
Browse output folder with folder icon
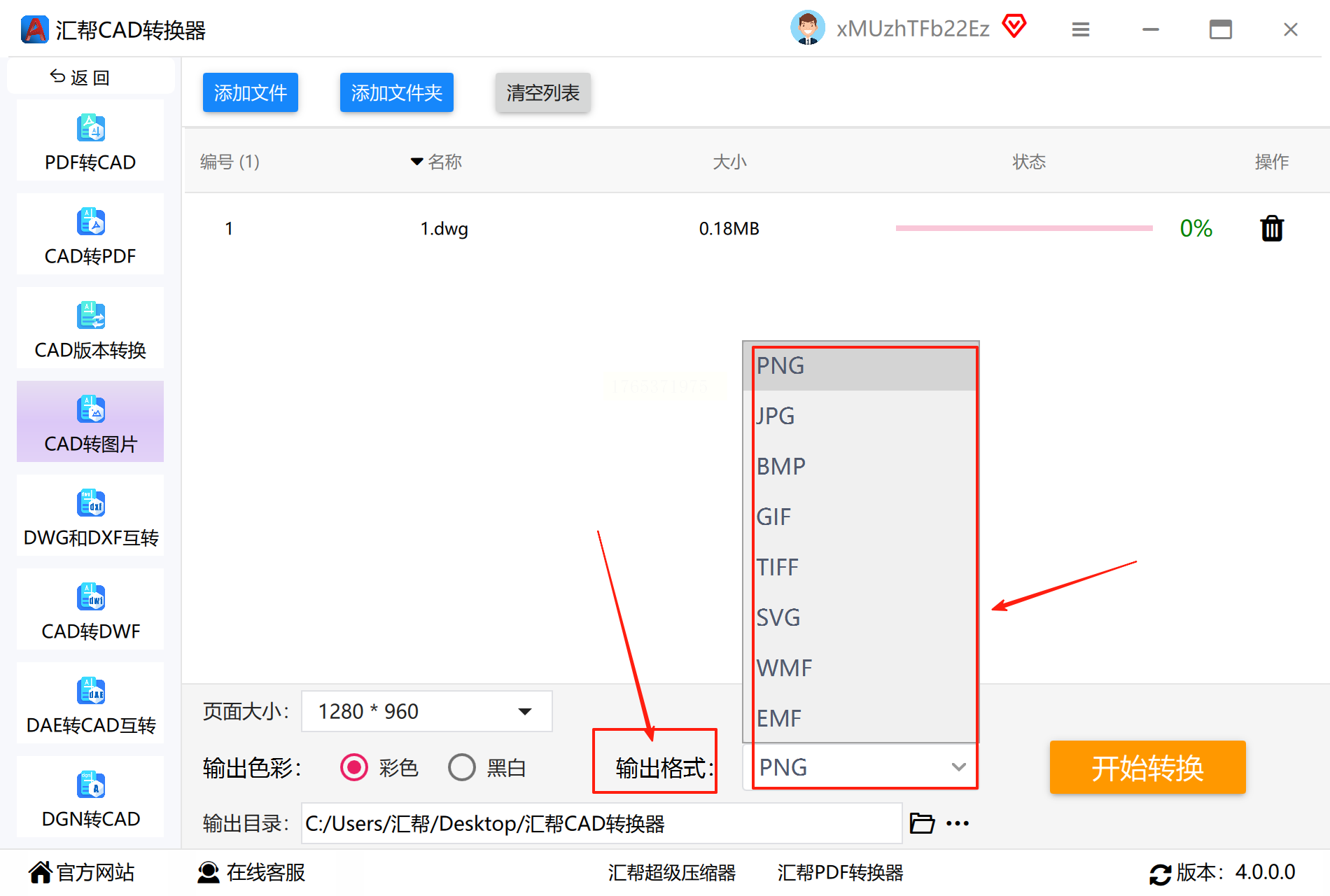tap(922, 823)
